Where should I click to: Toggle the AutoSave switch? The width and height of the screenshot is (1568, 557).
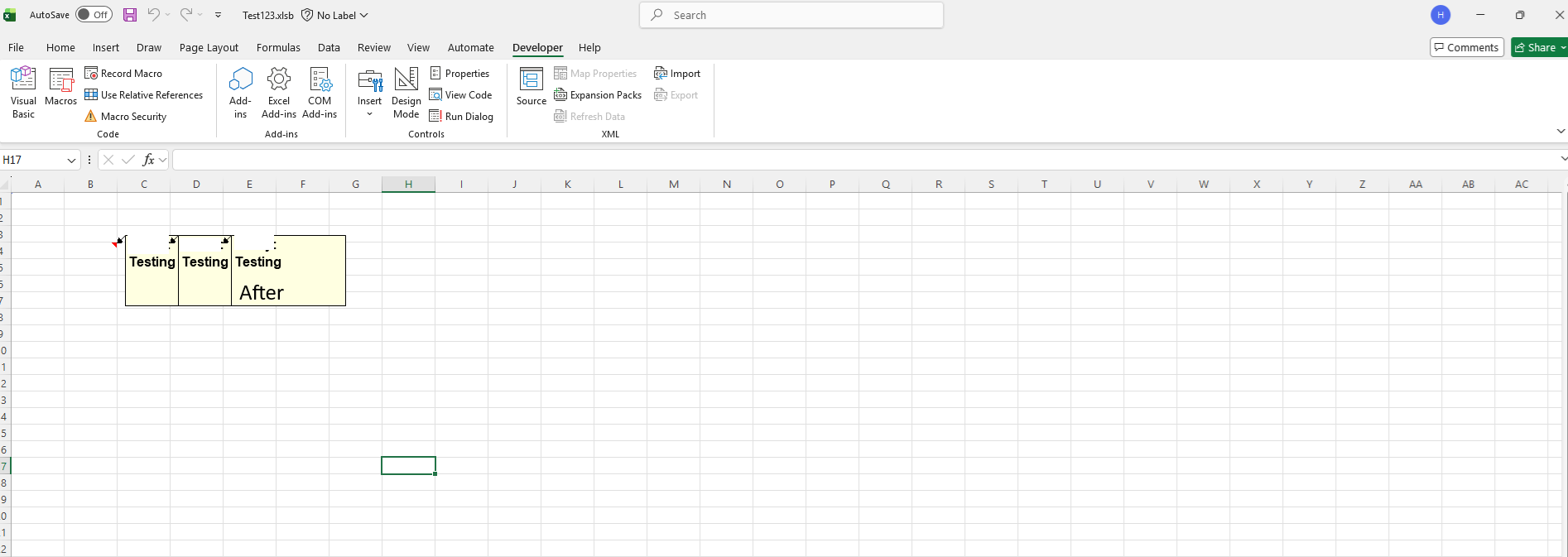pyautogui.click(x=94, y=15)
